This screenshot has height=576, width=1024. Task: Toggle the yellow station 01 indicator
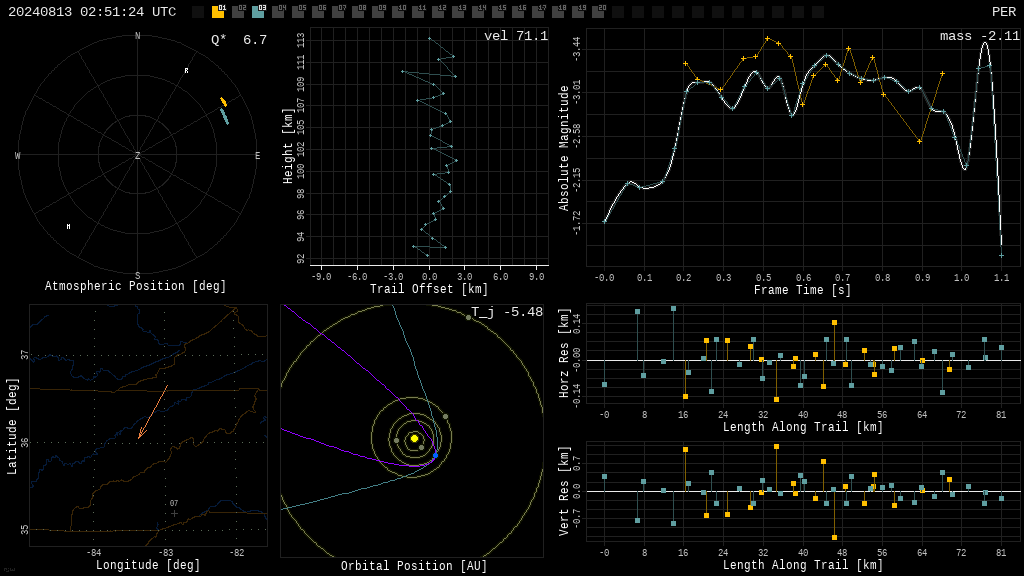(218, 12)
